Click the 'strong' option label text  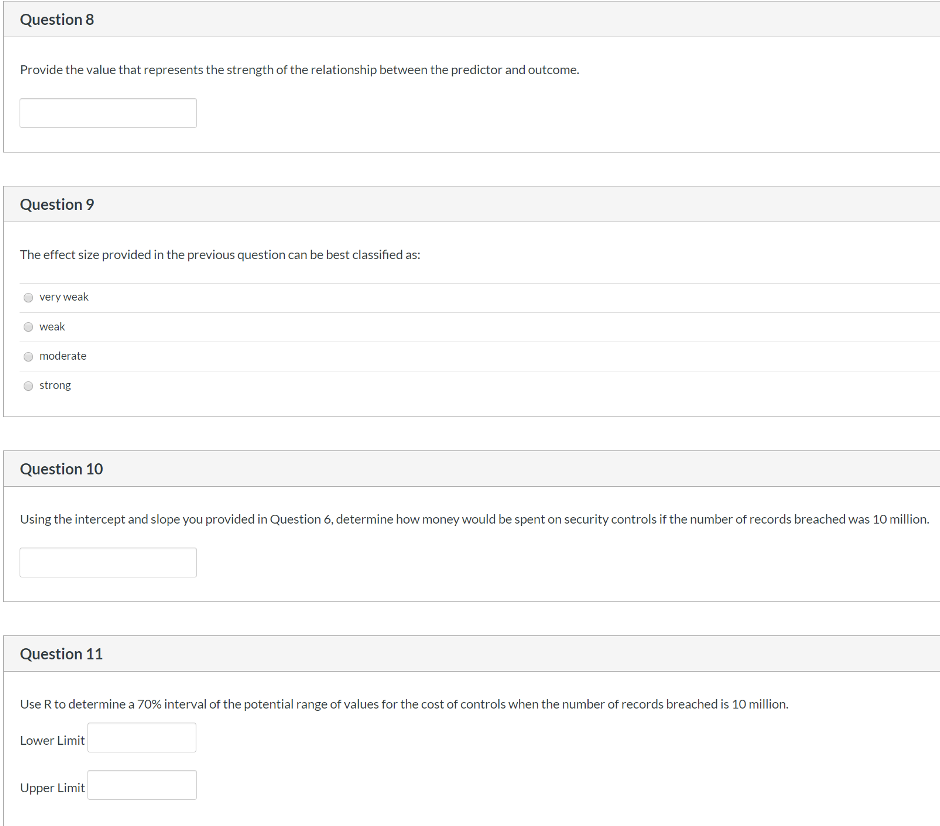[x=55, y=386]
